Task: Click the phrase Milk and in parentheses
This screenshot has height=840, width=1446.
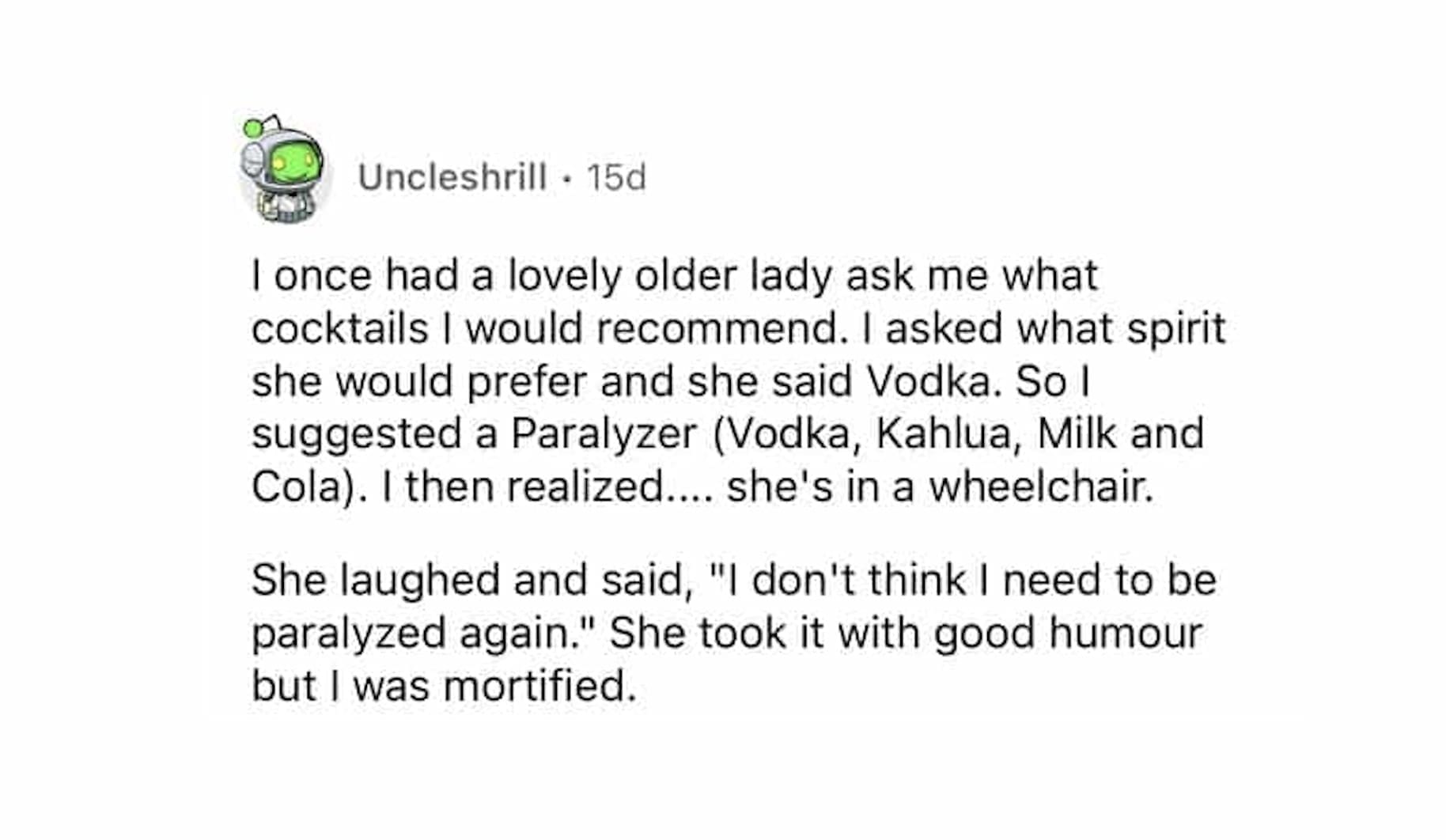Action: pyautogui.click(x=1120, y=433)
